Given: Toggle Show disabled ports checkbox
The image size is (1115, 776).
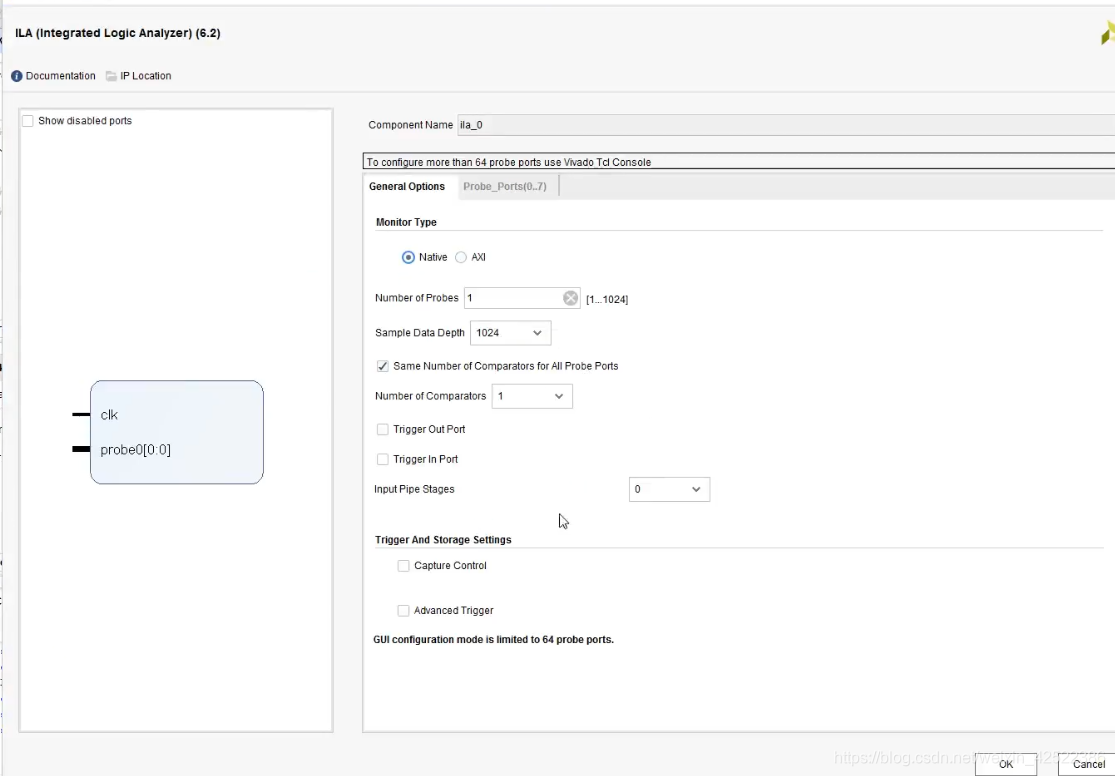Looking at the screenshot, I should 28,121.
